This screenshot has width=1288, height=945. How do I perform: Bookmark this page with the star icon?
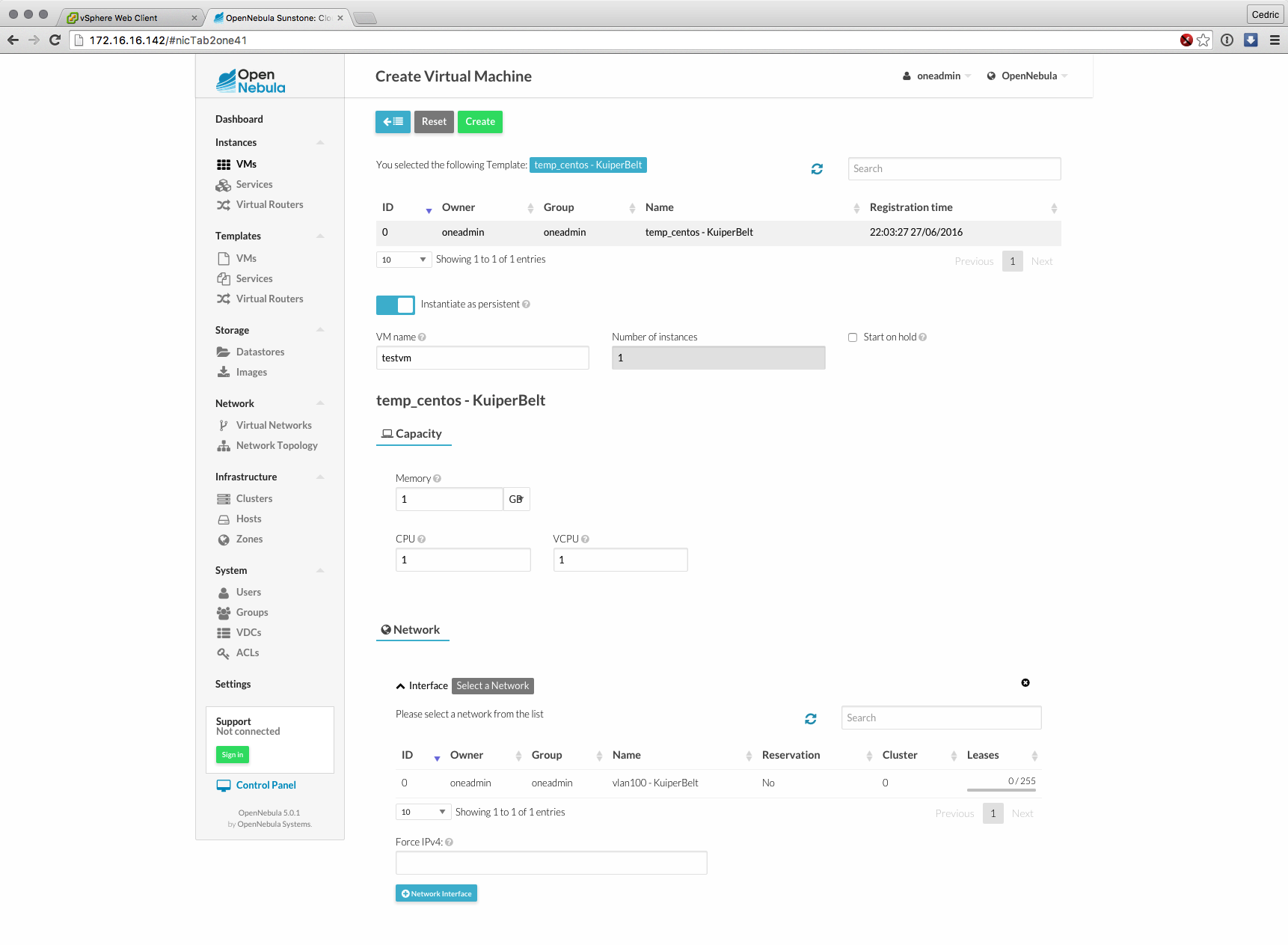click(x=1203, y=40)
